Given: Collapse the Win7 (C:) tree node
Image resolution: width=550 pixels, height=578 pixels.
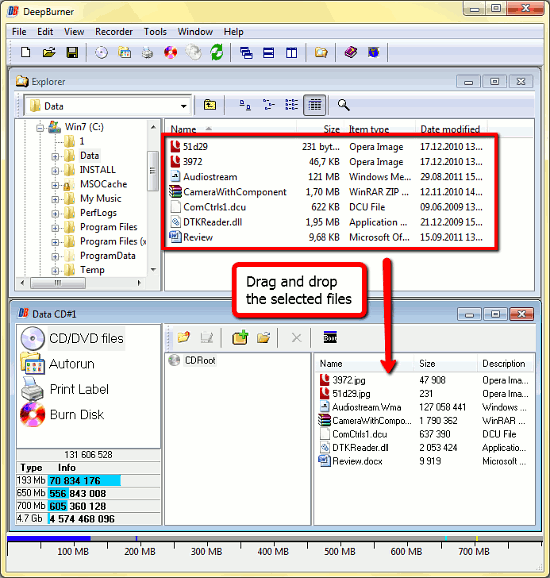Looking at the screenshot, I should pyautogui.click(x=40, y=128).
